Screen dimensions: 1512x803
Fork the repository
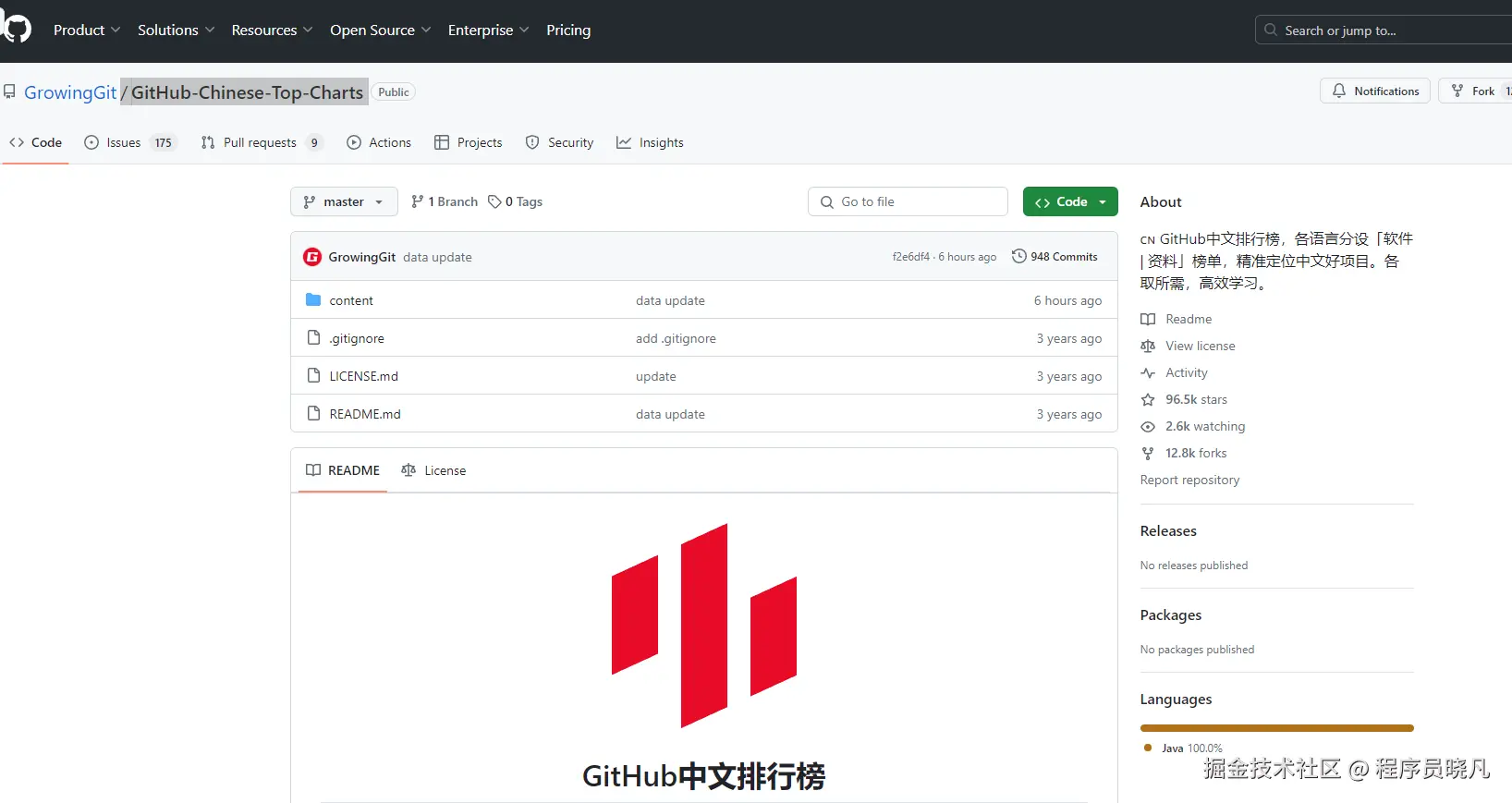coord(1476,91)
